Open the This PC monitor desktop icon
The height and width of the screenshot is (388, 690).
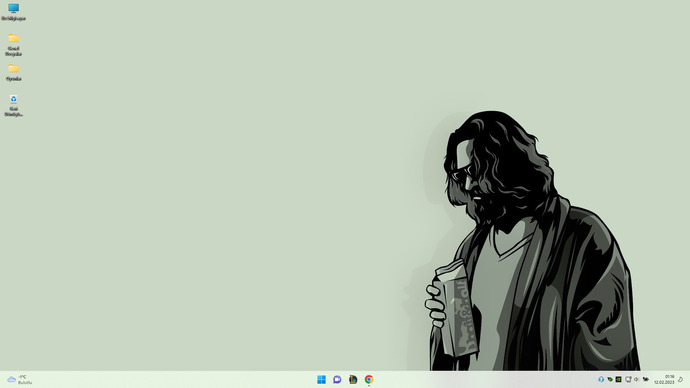pyautogui.click(x=13, y=12)
